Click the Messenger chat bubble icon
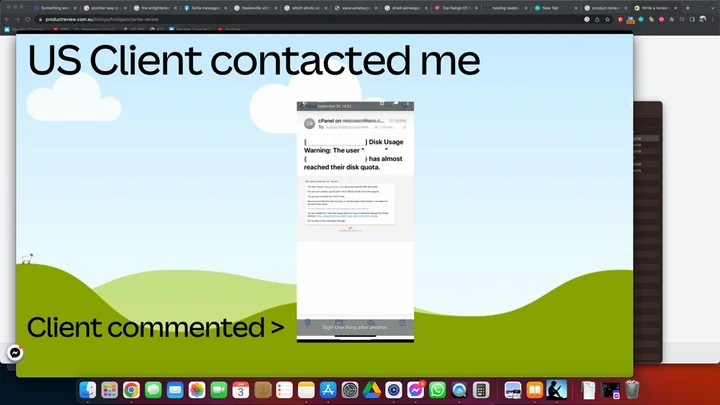 tap(16, 353)
